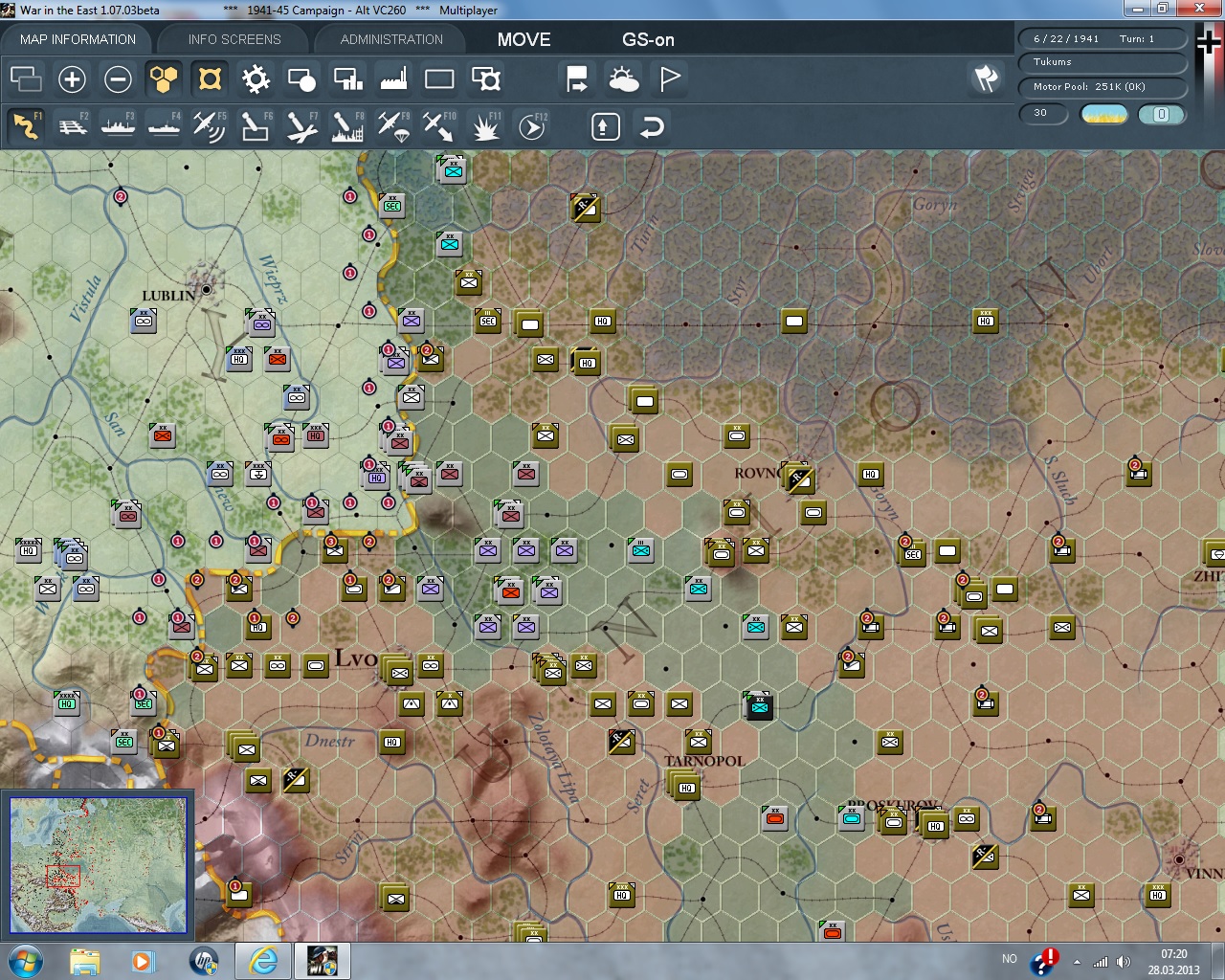Select F10 air transfer mode
The width and height of the screenshot is (1225, 980).
click(439, 125)
